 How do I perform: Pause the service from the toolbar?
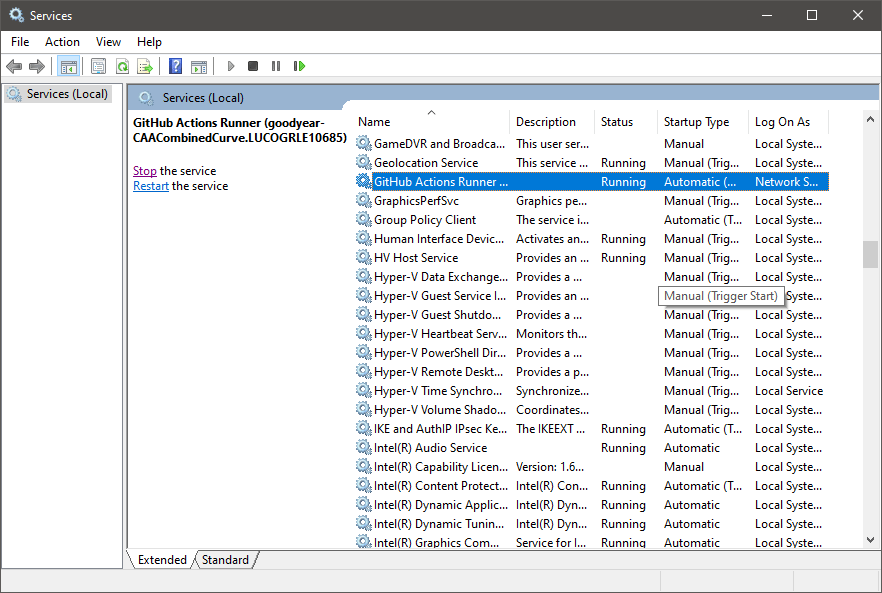(276, 66)
